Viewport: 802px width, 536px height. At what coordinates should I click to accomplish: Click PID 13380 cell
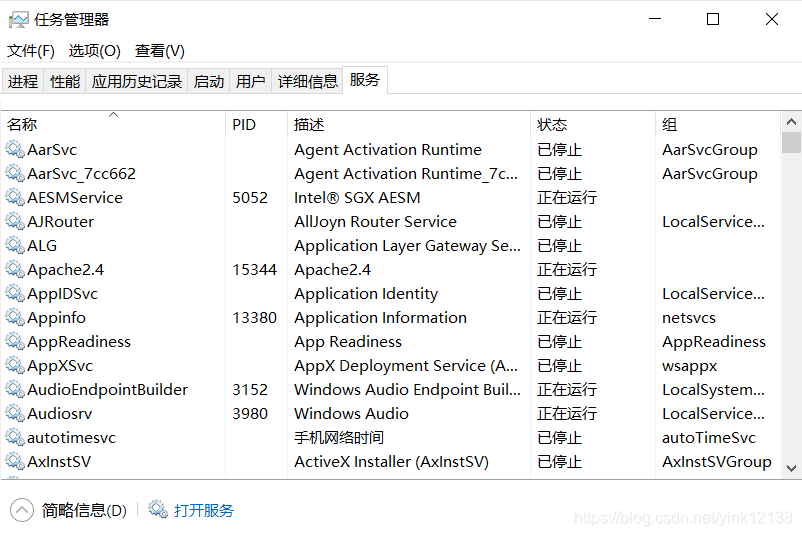(x=254, y=318)
